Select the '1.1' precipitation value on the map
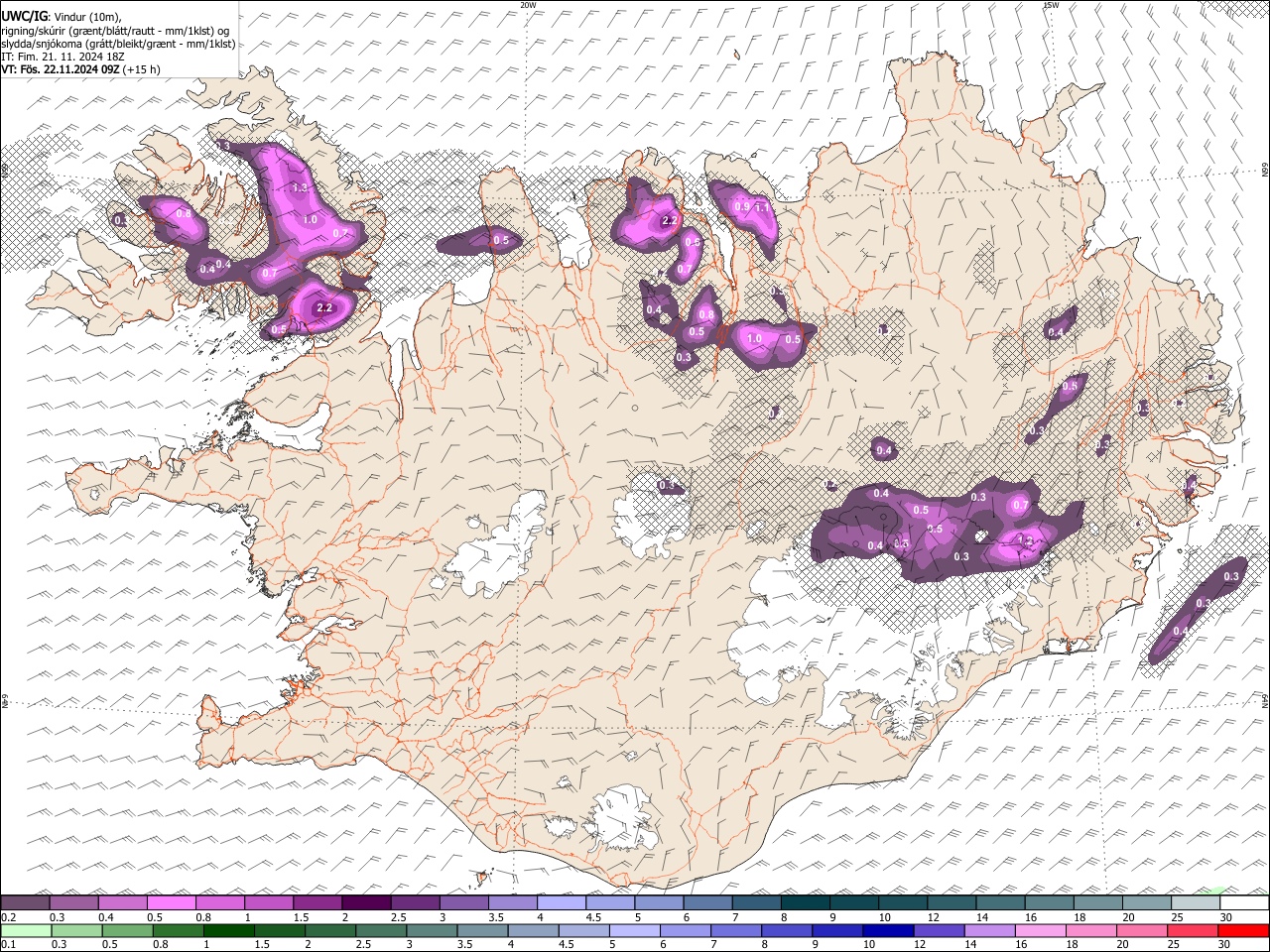The height and width of the screenshot is (952, 1270). tap(763, 208)
